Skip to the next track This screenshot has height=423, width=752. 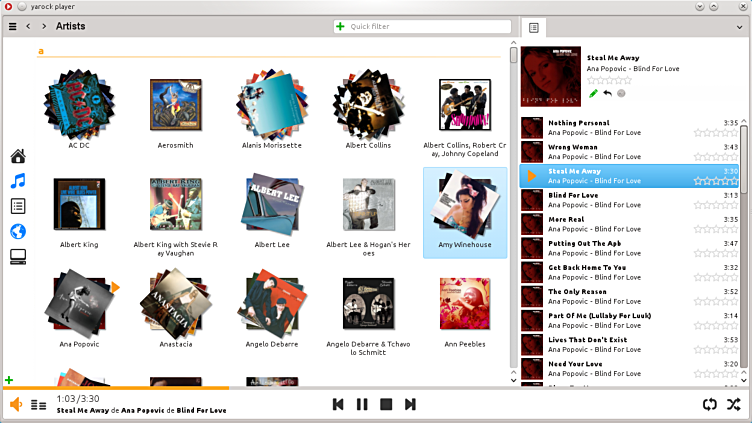coord(410,404)
